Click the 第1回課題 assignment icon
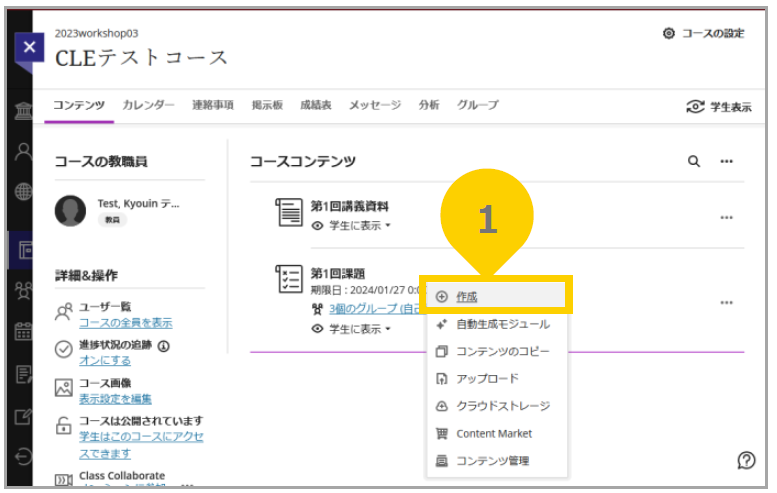The height and width of the screenshot is (493, 777). tap(289, 278)
